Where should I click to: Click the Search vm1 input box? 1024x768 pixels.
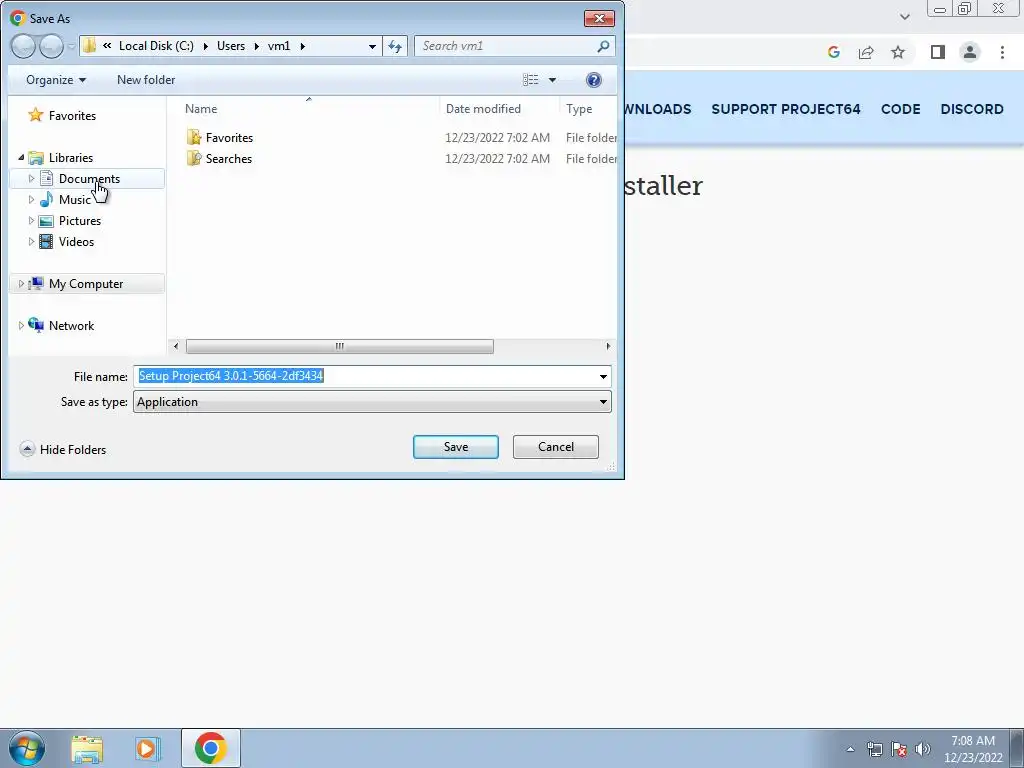tap(506, 46)
